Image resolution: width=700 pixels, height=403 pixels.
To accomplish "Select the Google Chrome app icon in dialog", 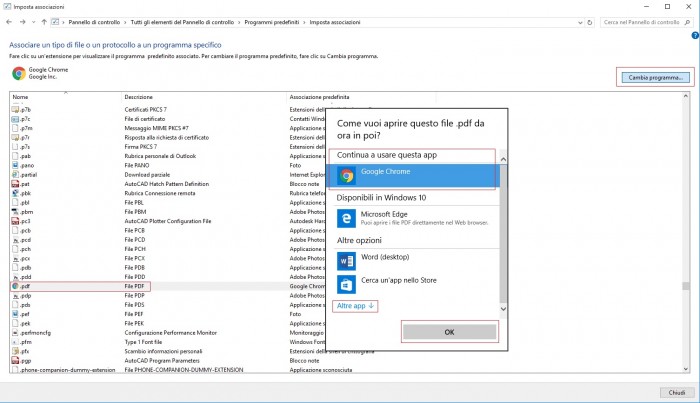I will point(347,176).
